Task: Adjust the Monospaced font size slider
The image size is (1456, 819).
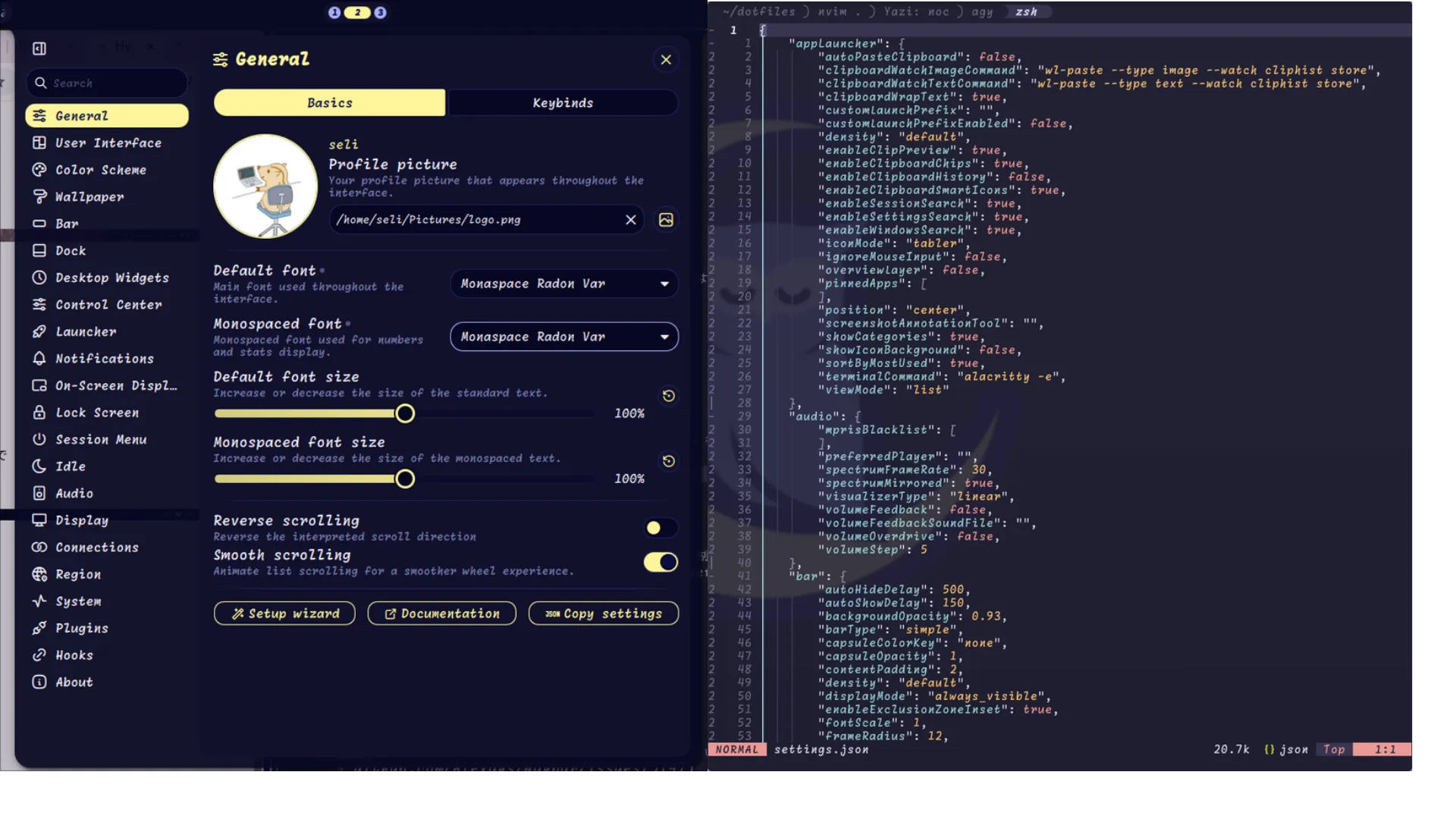Action: coord(405,479)
